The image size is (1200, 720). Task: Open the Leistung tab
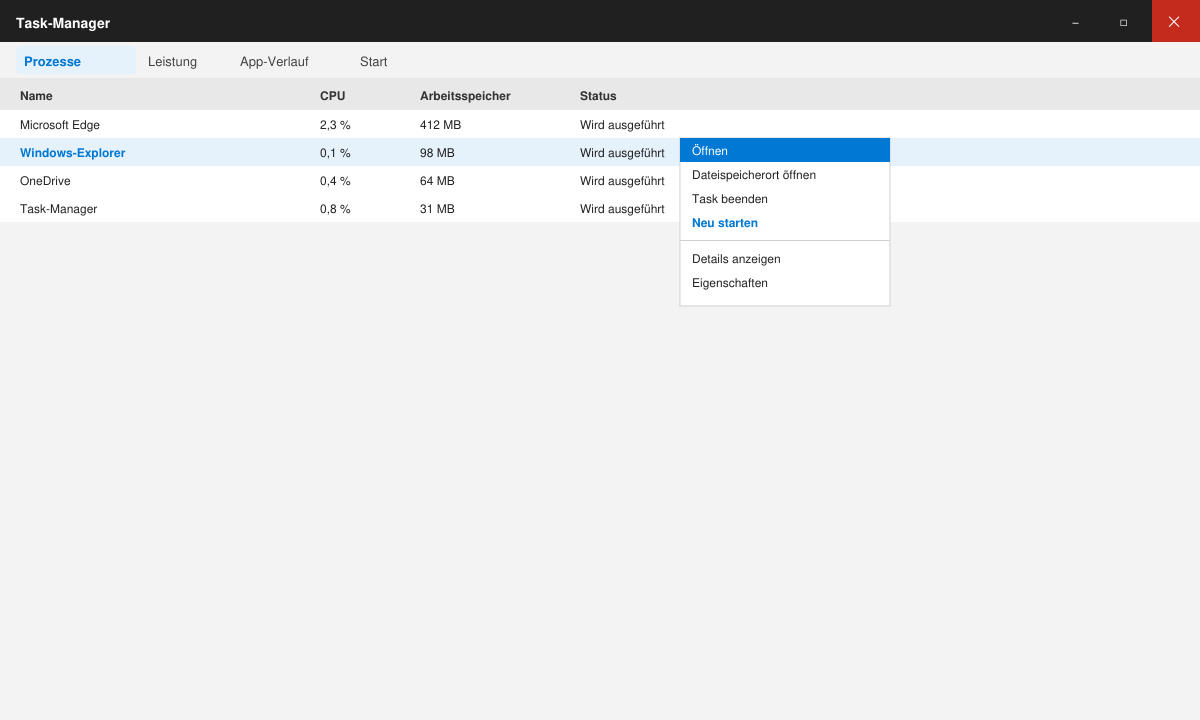[x=172, y=61]
